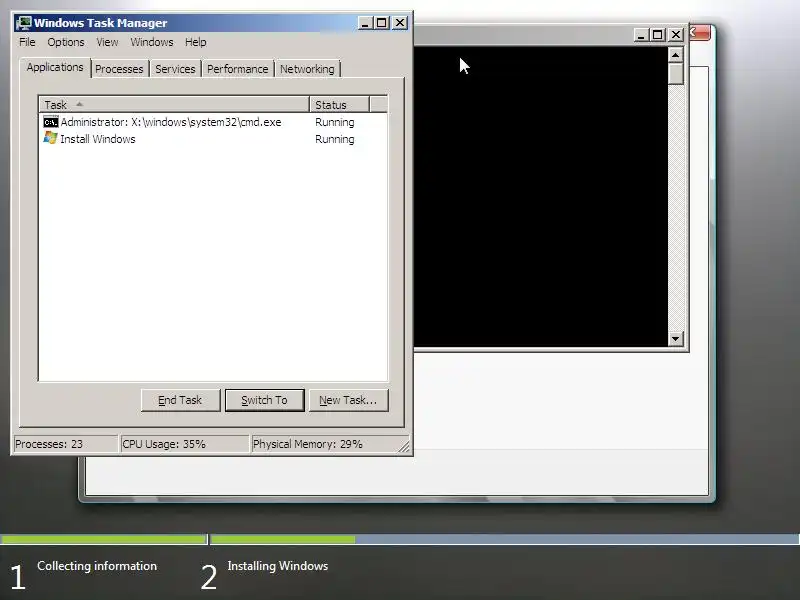Select the Install Windows task row

[213, 139]
